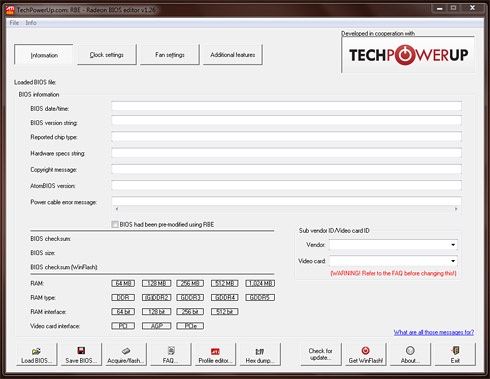Image resolution: width=490 pixels, height=379 pixels.
Task: Follow 'What are all those messages for?' link
Action: click(x=434, y=332)
